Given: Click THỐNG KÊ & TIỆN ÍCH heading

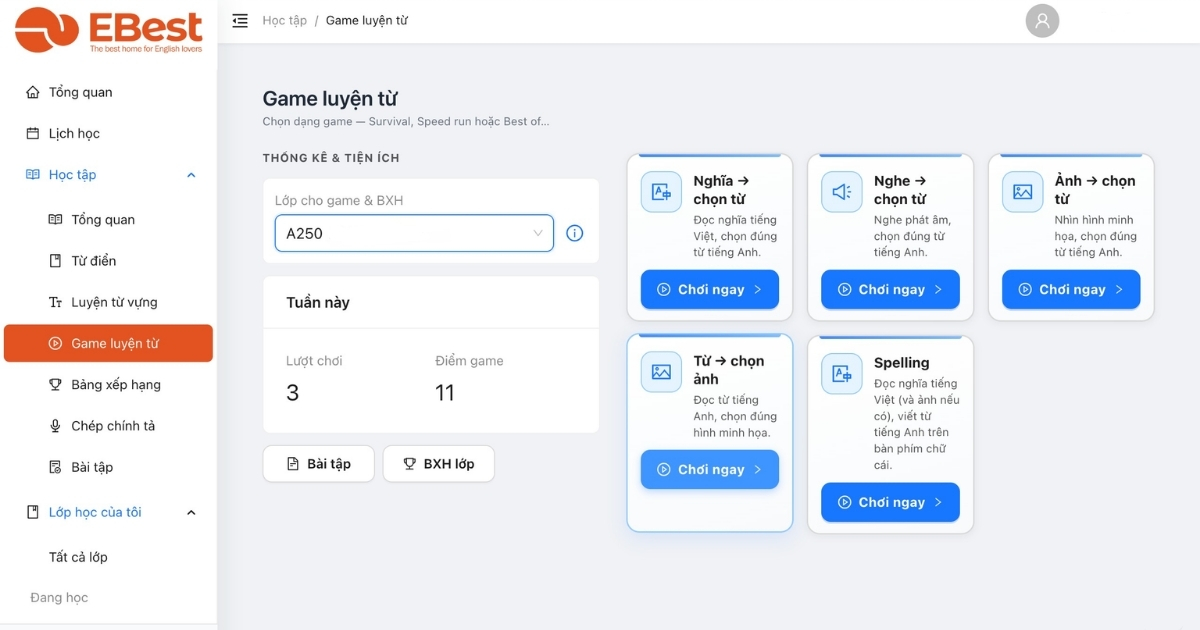Looking at the screenshot, I should [331, 158].
